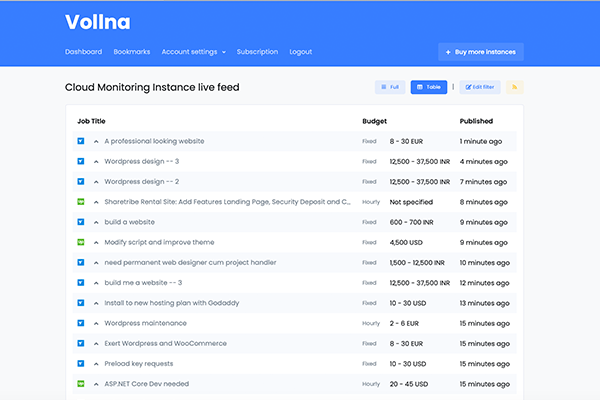Screen dimensions: 600x400
Task: Select the '4,500 USD' budget value
Action: click(x=406, y=242)
